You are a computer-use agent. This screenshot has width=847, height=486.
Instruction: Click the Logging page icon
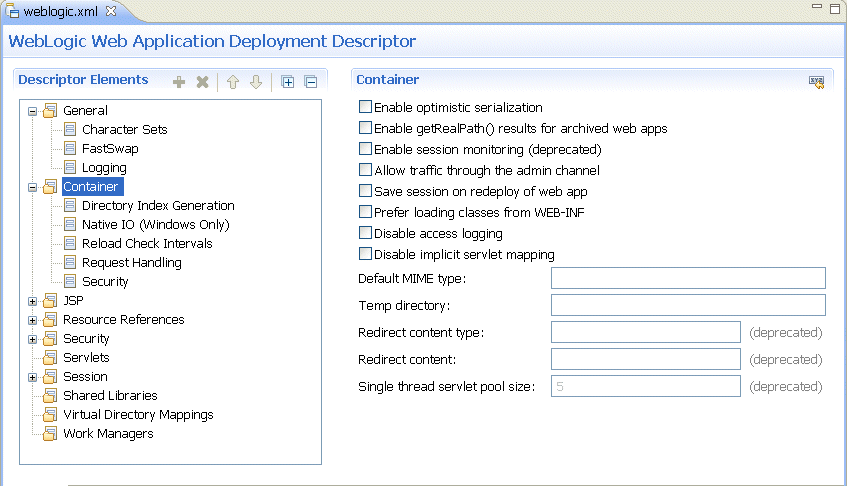point(70,167)
